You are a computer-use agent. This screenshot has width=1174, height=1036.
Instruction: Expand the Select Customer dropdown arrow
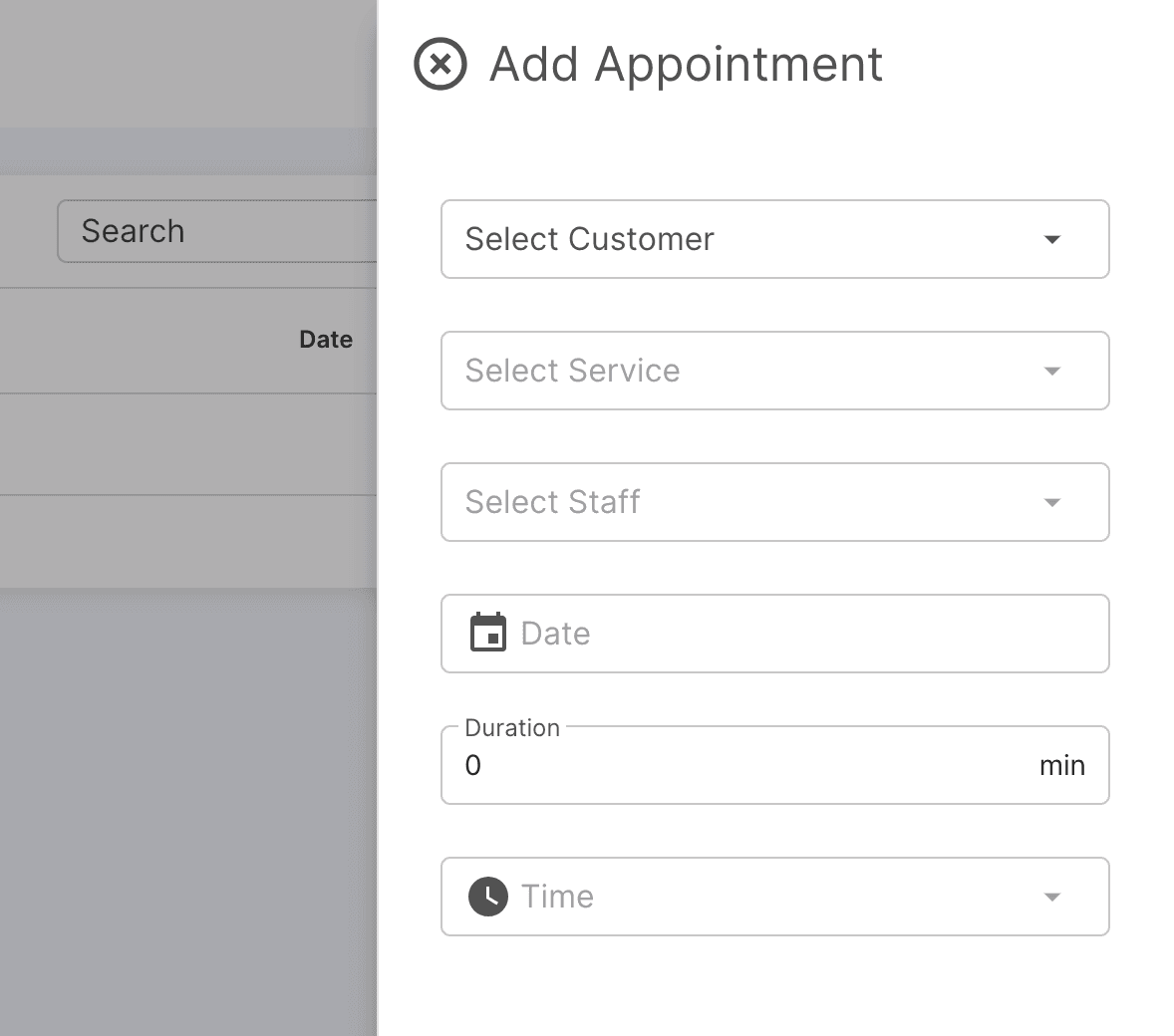pyautogui.click(x=1051, y=240)
